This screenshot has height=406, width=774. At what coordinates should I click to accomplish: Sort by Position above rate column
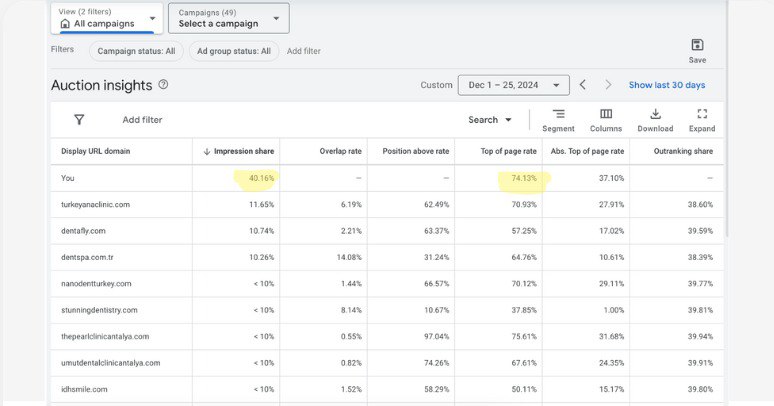(416, 151)
